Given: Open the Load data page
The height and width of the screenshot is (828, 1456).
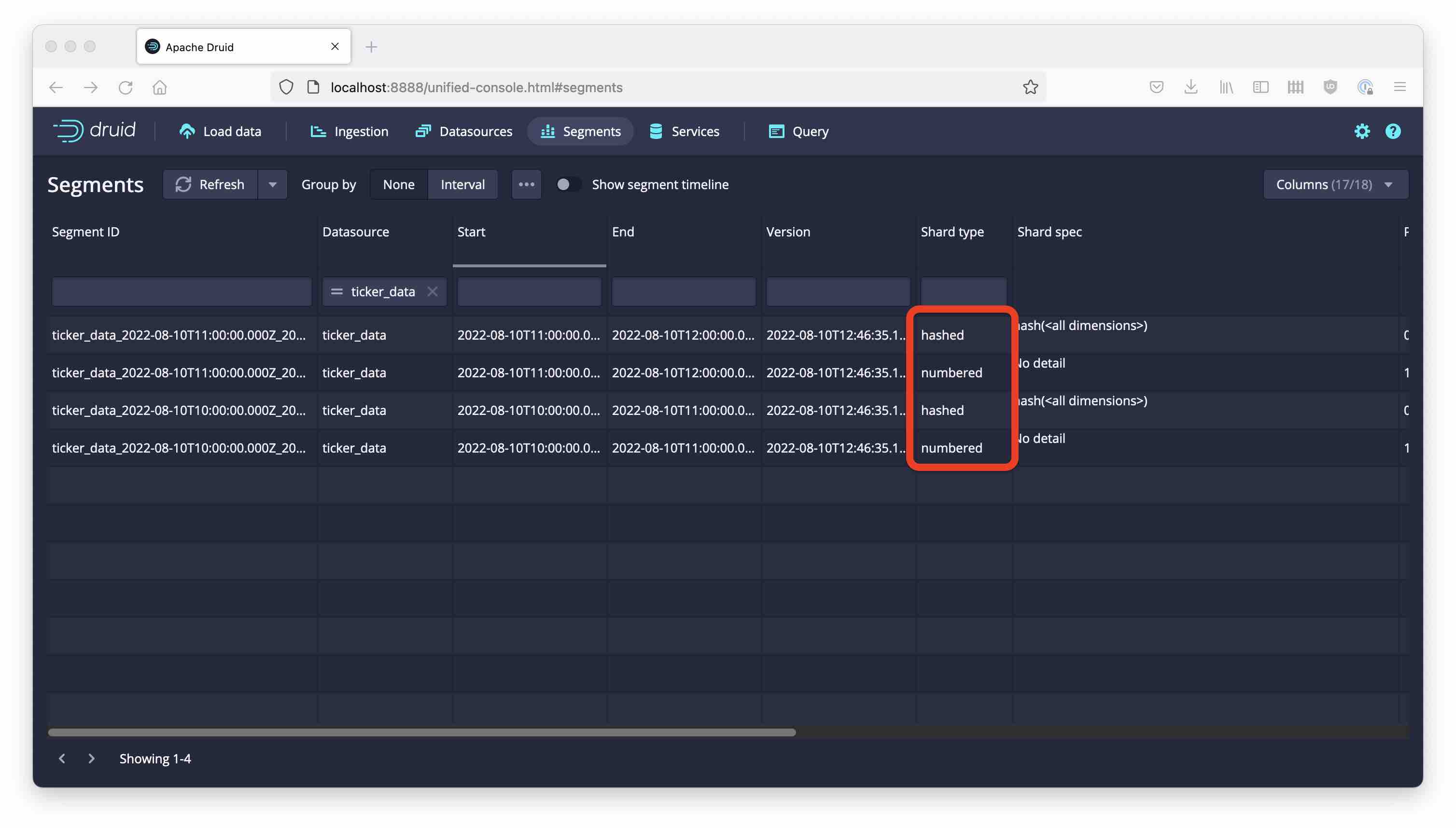Looking at the screenshot, I should tap(220, 131).
